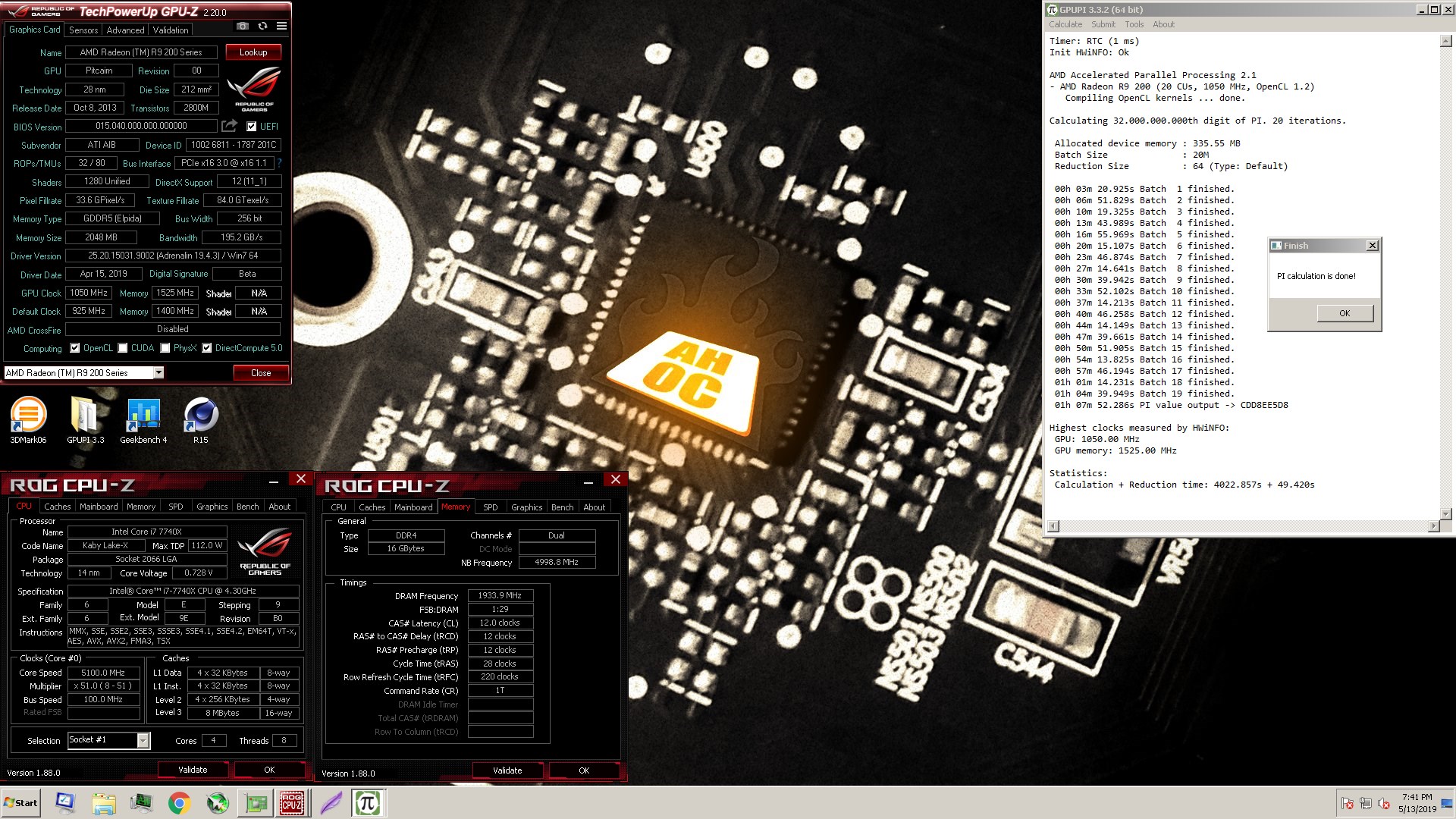Open Tools menu in GPUPI
Image resolution: width=1456 pixels, height=819 pixels.
[x=1134, y=24]
